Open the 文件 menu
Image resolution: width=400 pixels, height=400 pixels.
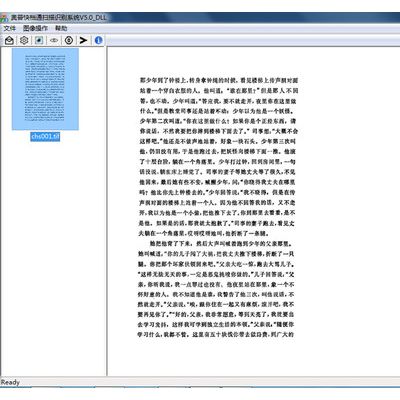10,28
